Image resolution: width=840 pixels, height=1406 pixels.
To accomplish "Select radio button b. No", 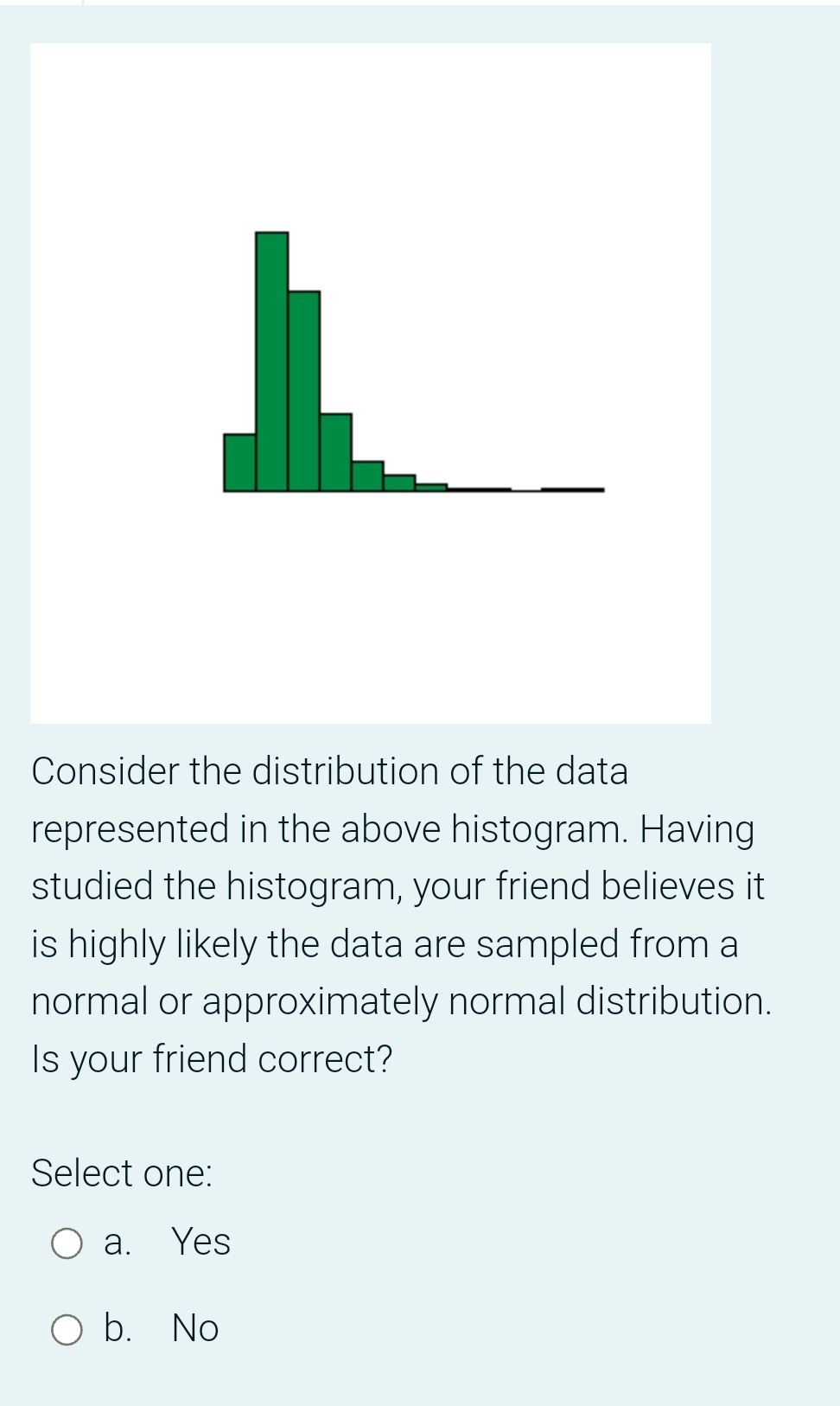I will coord(67,1330).
